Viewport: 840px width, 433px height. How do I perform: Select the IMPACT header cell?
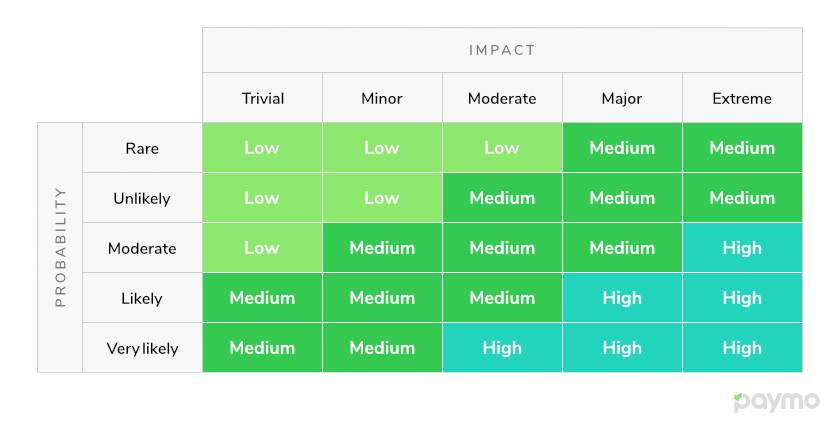(502, 50)
